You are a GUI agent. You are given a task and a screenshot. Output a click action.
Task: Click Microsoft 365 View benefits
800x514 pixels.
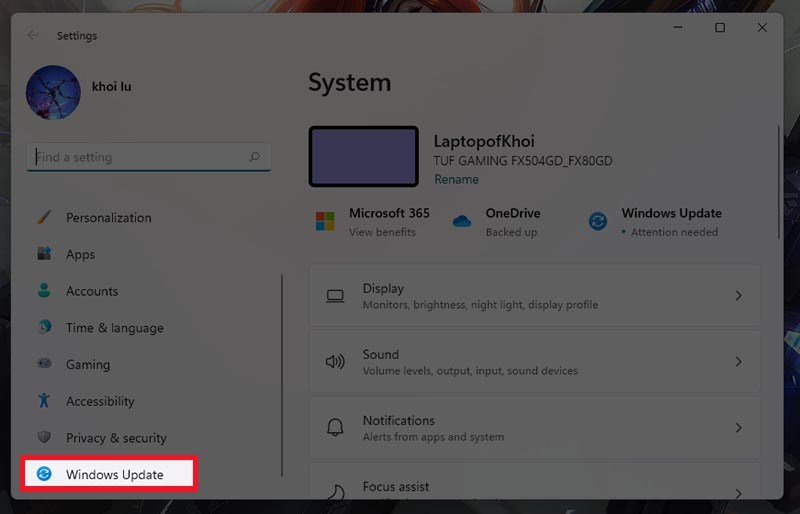[x=382, y=232]
